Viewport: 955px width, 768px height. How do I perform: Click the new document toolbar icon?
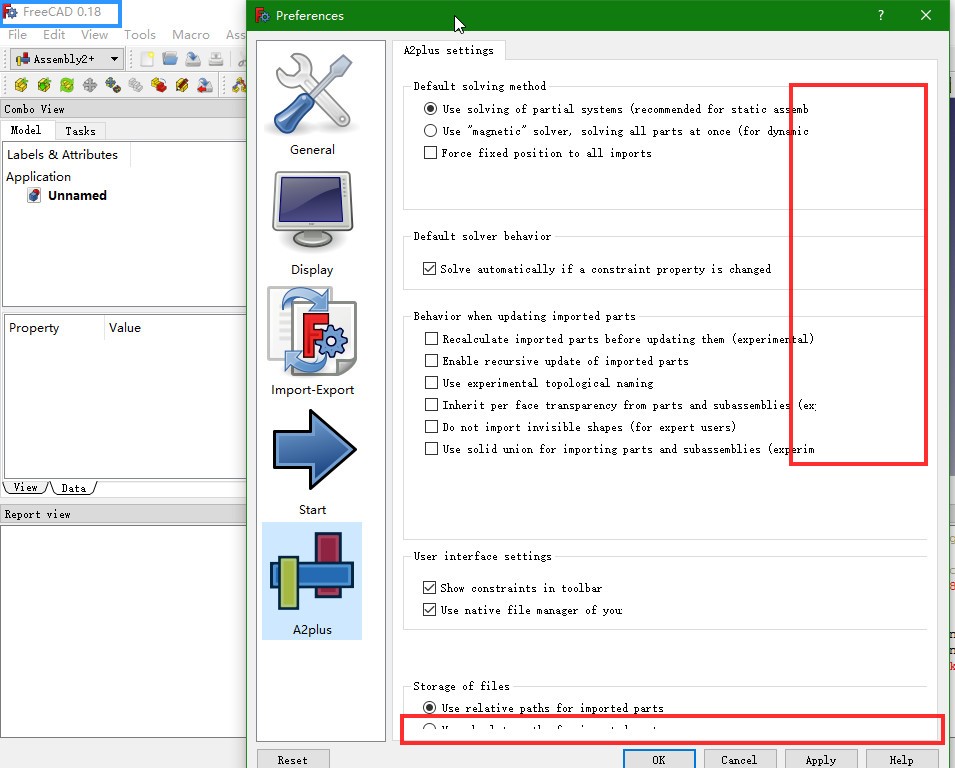pyautogui.click(x=148, y=59)
